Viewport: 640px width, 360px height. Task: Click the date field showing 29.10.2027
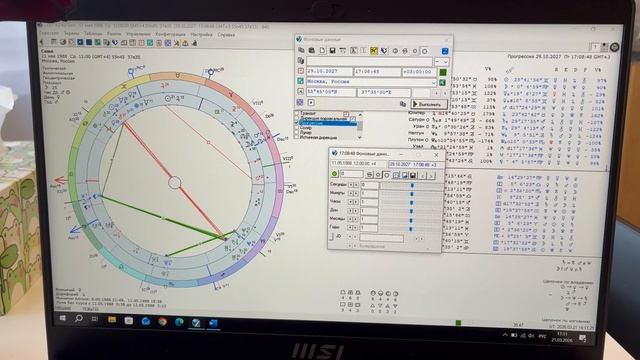pos(329,71)
